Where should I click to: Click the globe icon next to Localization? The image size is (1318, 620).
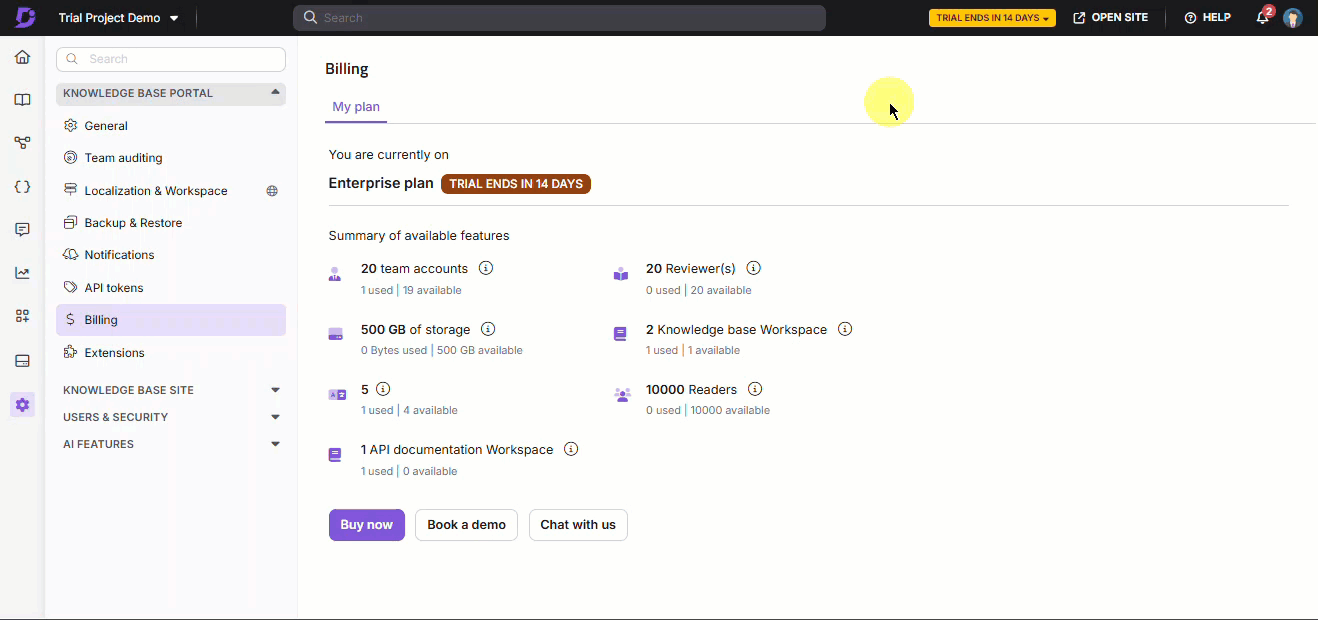click(x=272, y=191)
